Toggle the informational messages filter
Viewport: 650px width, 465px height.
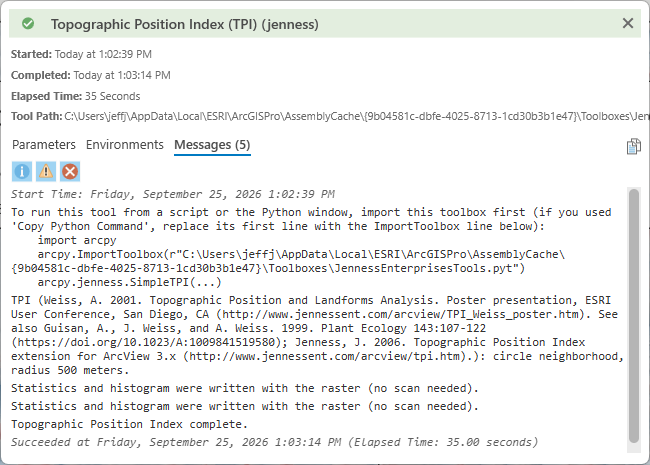point(22,171)
